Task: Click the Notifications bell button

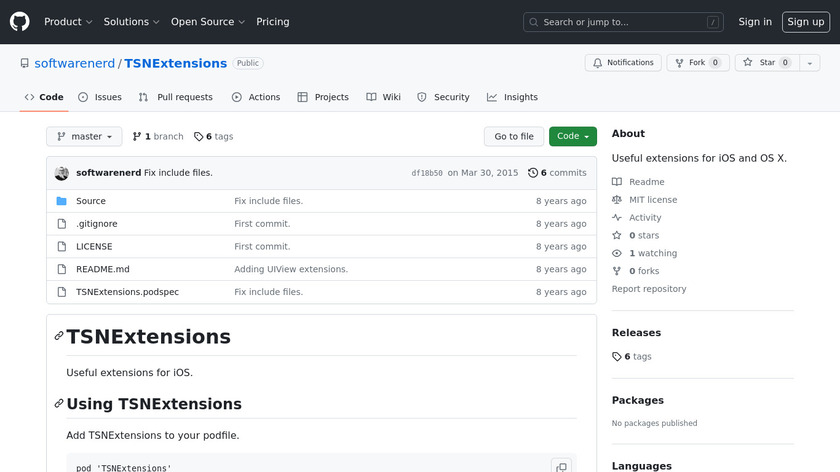Action: tap(622, 63)
